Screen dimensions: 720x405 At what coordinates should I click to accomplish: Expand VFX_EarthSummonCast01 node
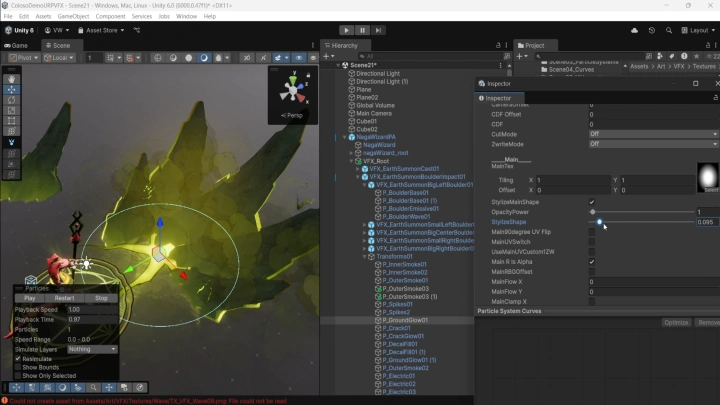358,169
